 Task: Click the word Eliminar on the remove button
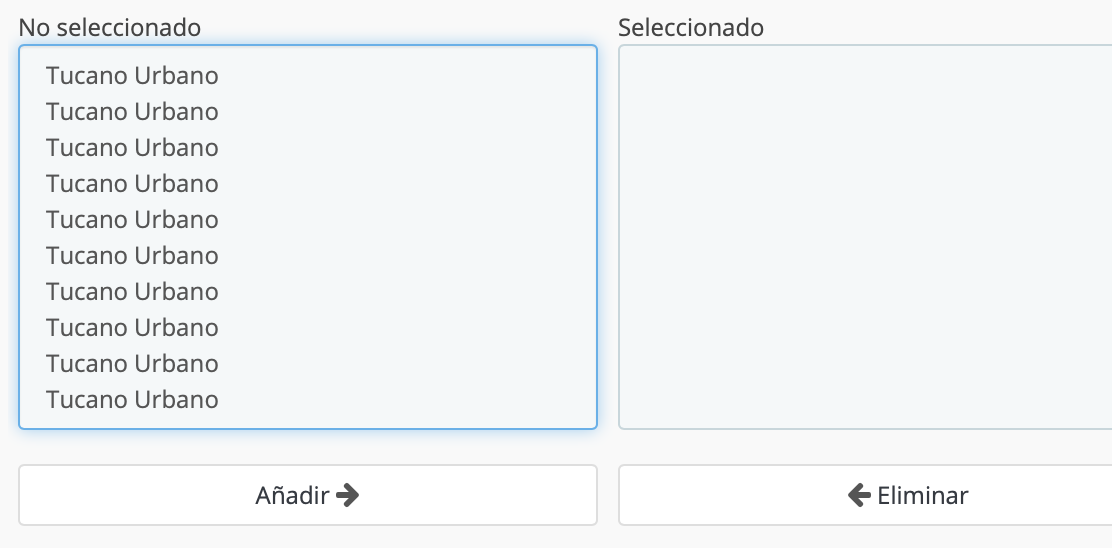[923, 495]
